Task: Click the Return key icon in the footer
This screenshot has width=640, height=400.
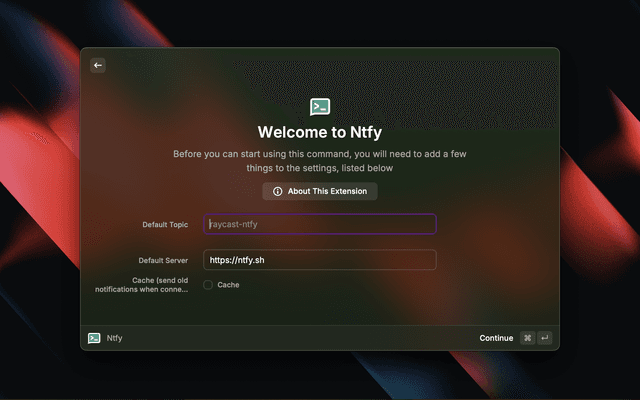Action: pos(545,338)
